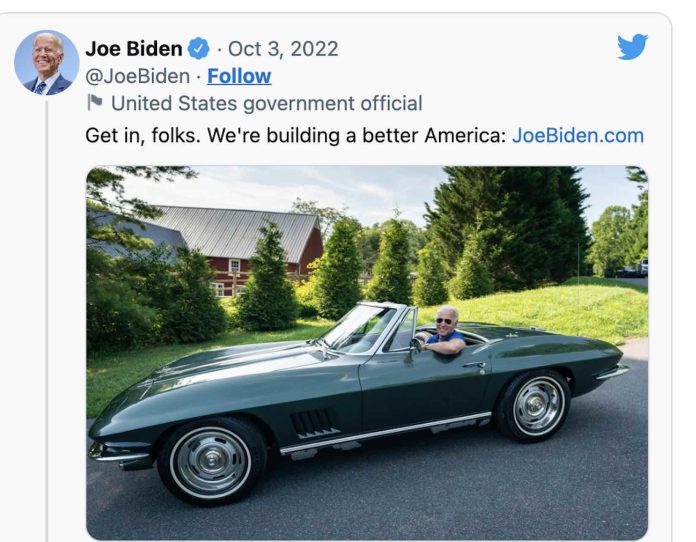
Task: Click the Joe Biden display name
Action: pyautogui.click(x=133, y=49)
